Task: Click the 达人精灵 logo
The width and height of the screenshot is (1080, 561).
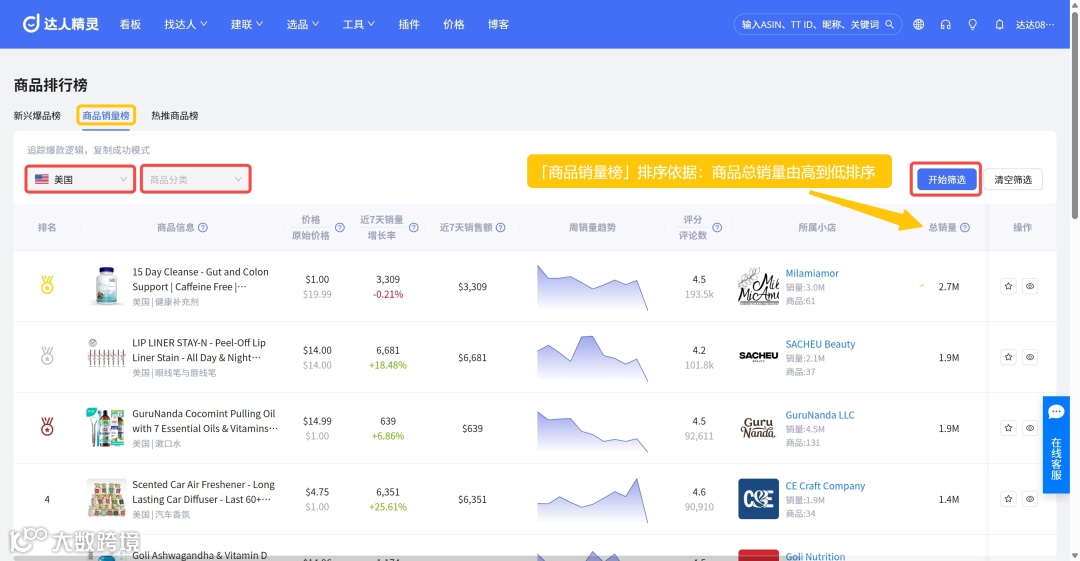Action: click(x=61, y=24)
